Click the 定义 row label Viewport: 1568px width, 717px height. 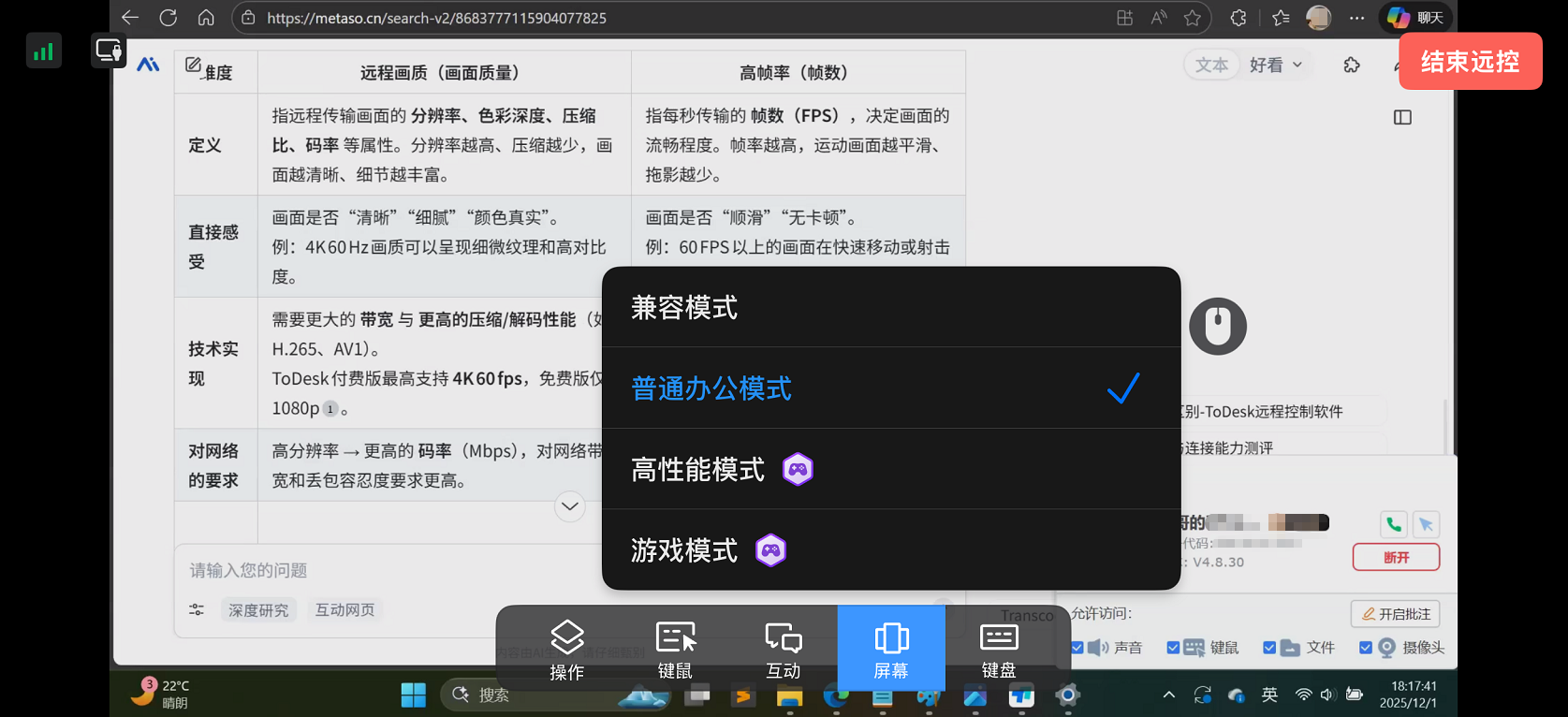pyautogui.click(x=205, y=145)
